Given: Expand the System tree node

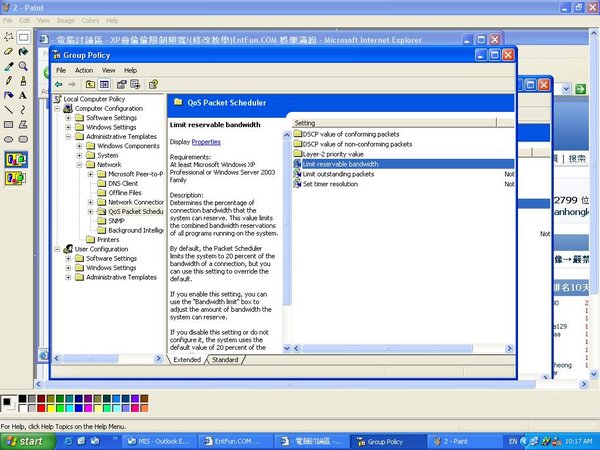Looking at the screenshot, I should (79, 155).
